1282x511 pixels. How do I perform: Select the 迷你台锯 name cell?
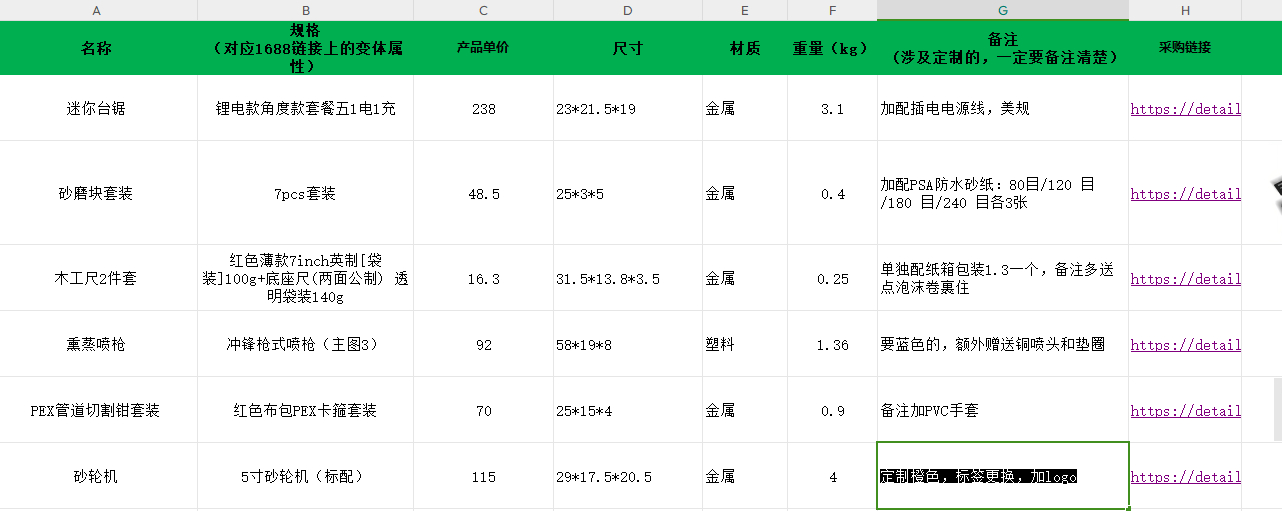tap(97, 109)
